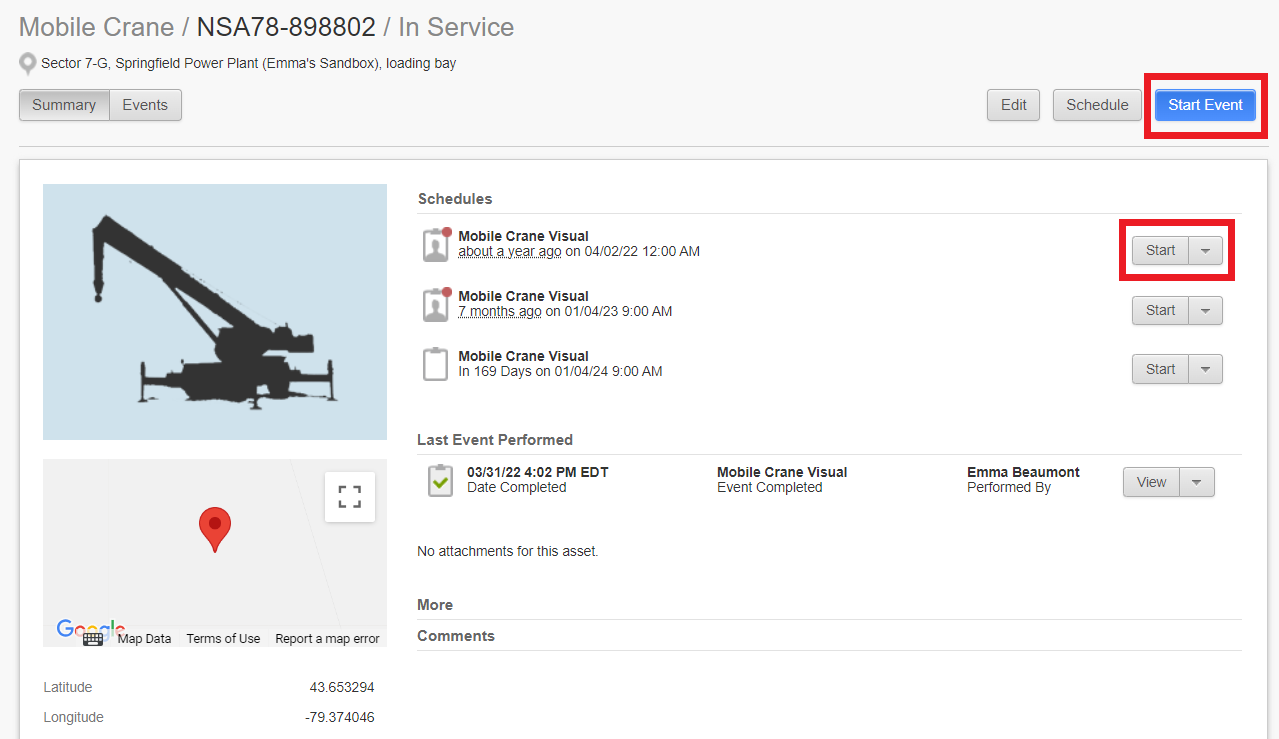This screenshot has width=1279, height=739.
Task: Switch to the Summary tab
Action: [64, 105]
